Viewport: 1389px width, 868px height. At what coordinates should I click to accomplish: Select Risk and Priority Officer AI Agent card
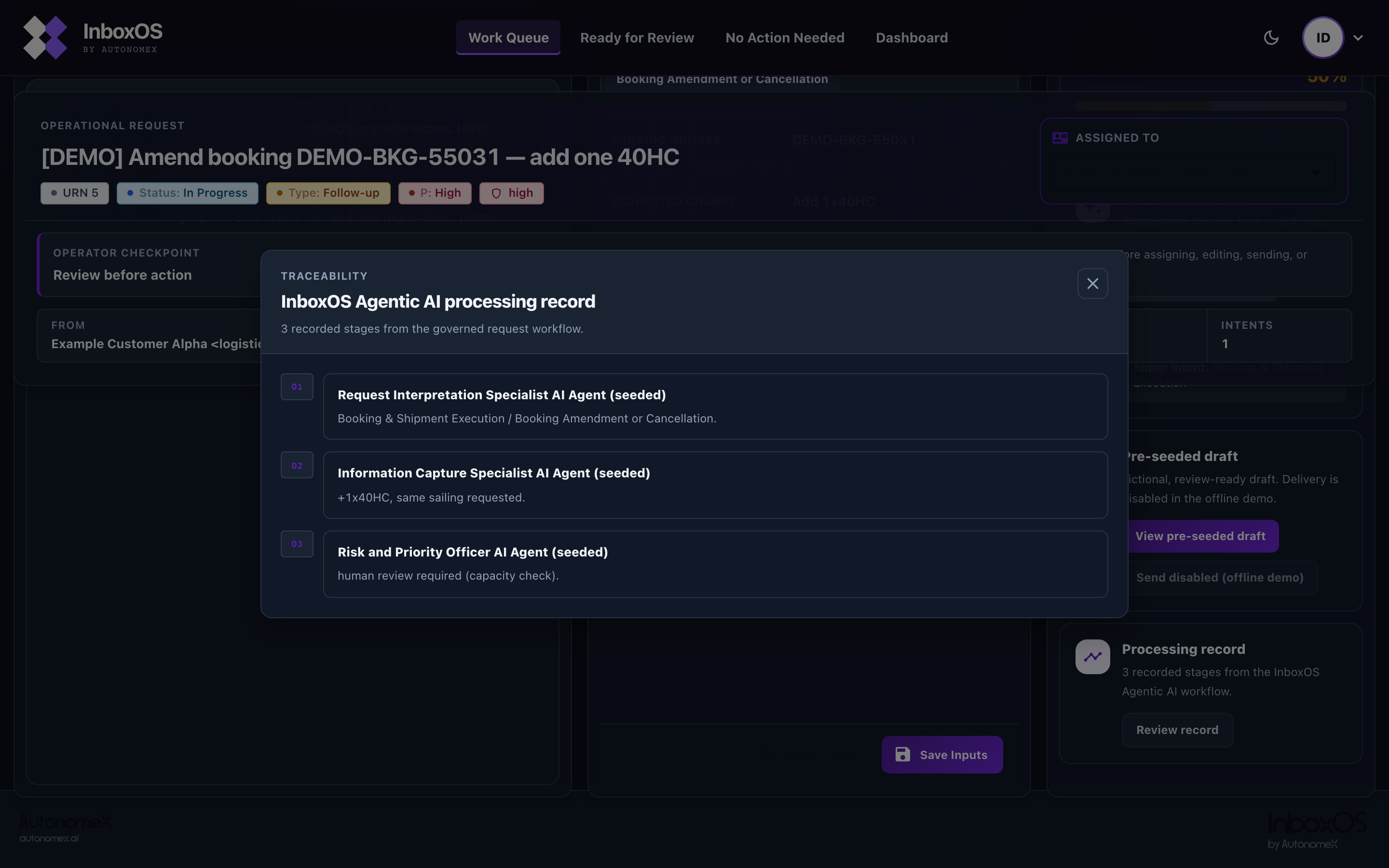(715, 564)
